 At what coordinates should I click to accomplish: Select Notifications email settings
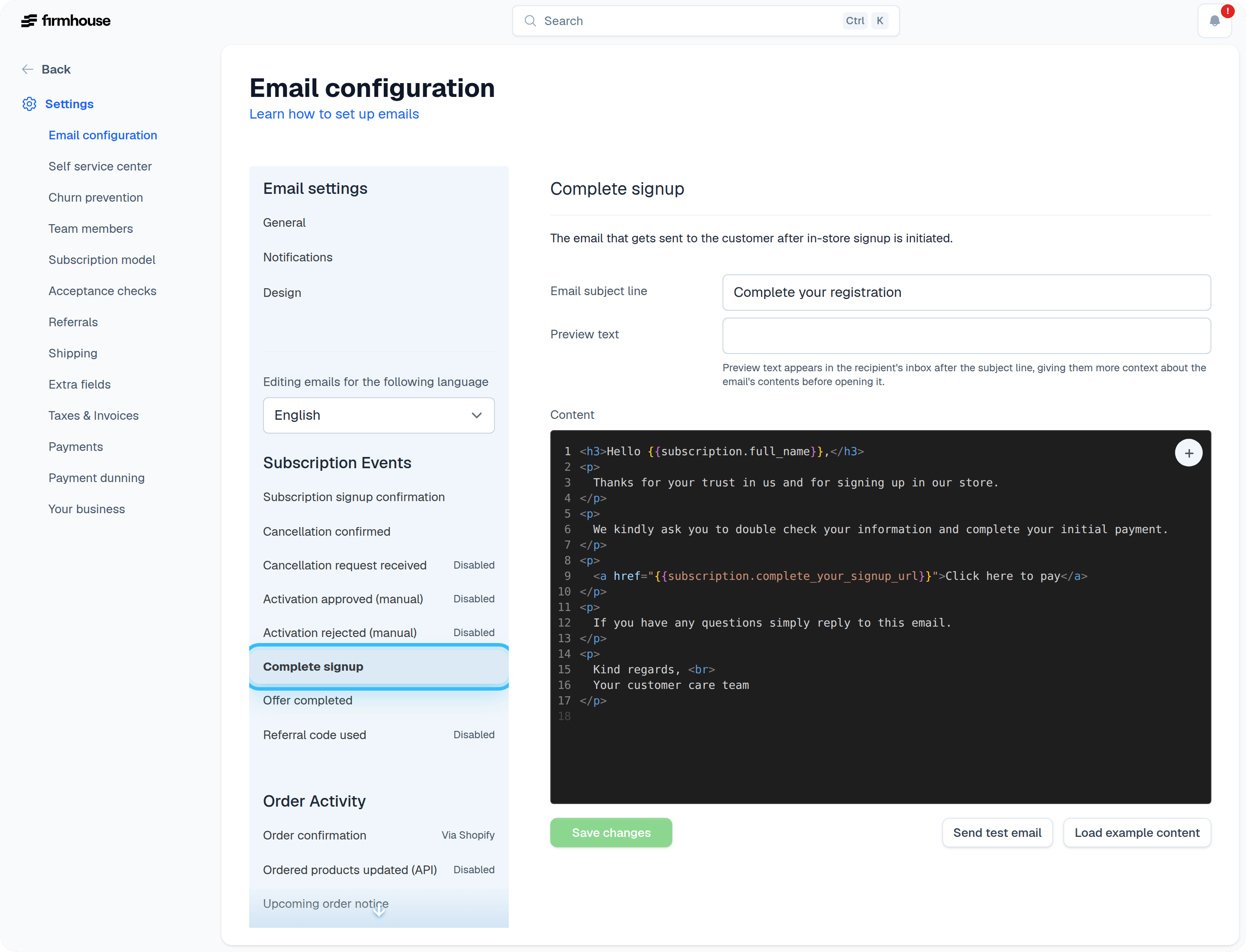click(298, 257)
